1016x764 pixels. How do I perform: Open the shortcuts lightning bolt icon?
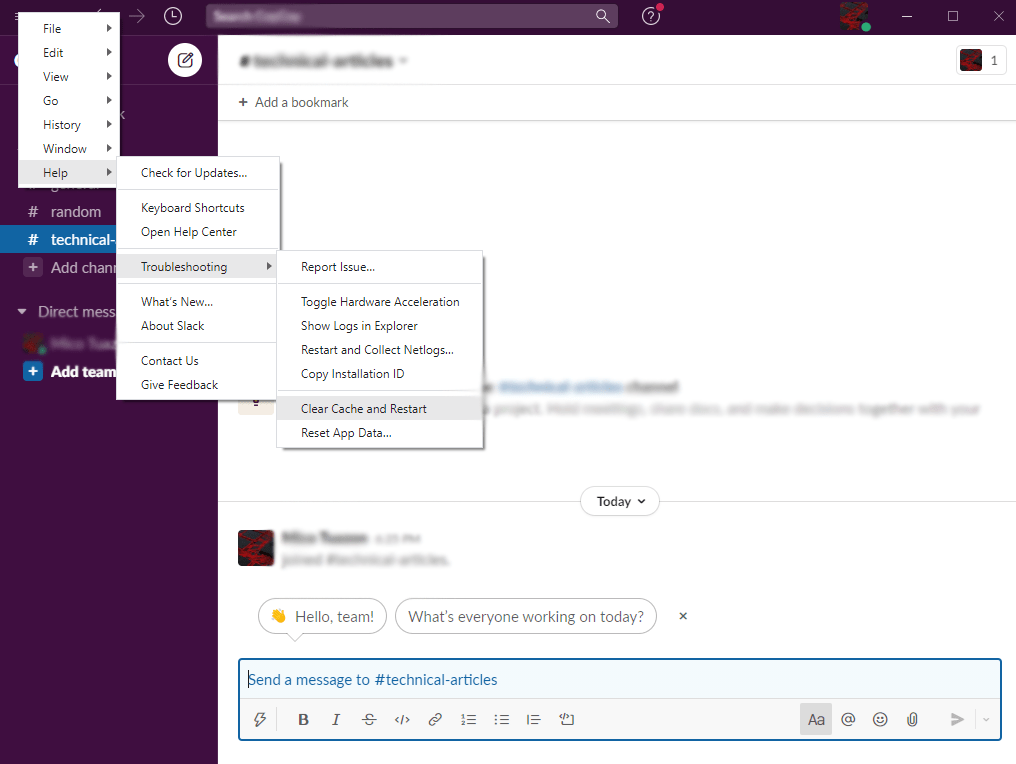click(260, 719)
